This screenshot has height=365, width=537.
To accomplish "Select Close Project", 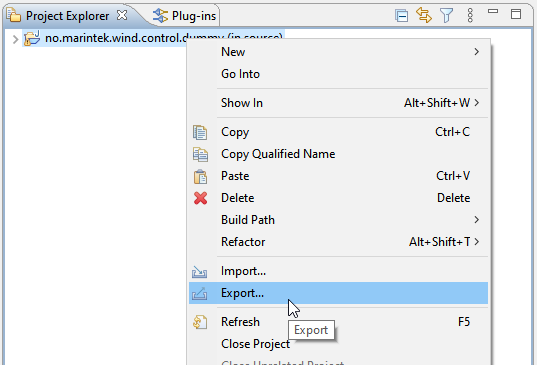I will click(x=338, y=344).
